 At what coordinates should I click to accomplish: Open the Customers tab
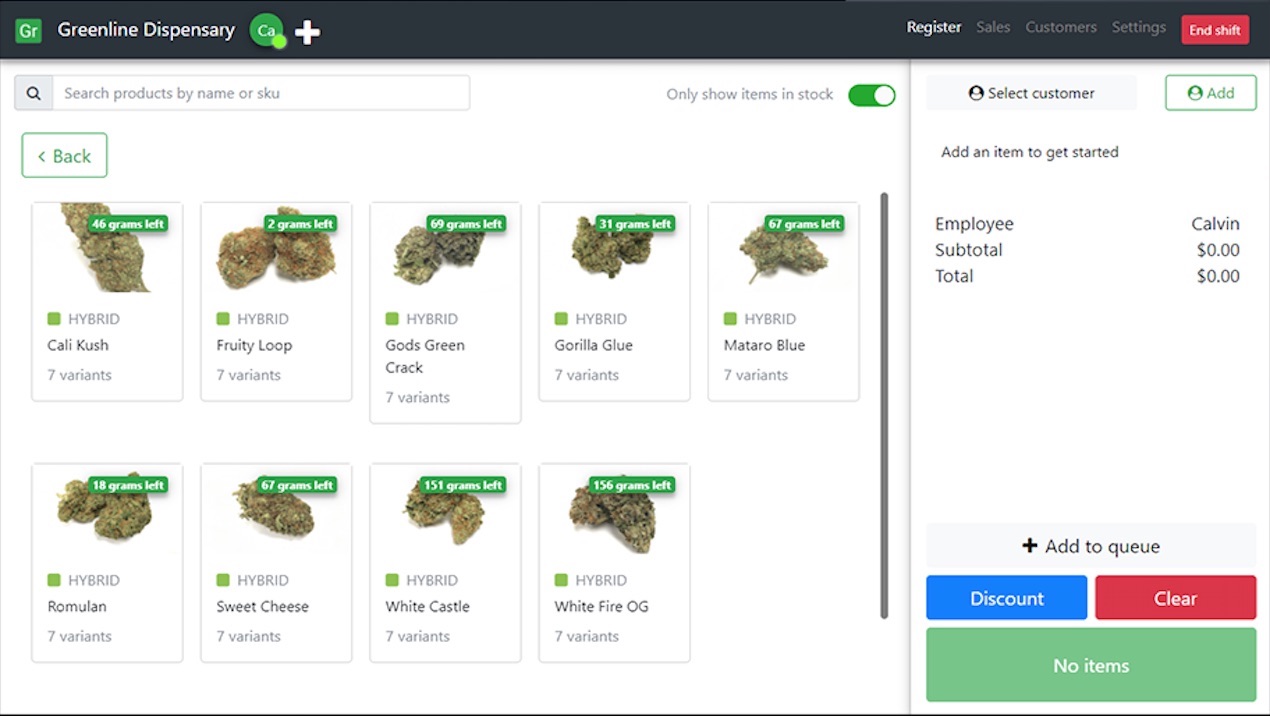pyautogui.click(x=1060, y=28)
